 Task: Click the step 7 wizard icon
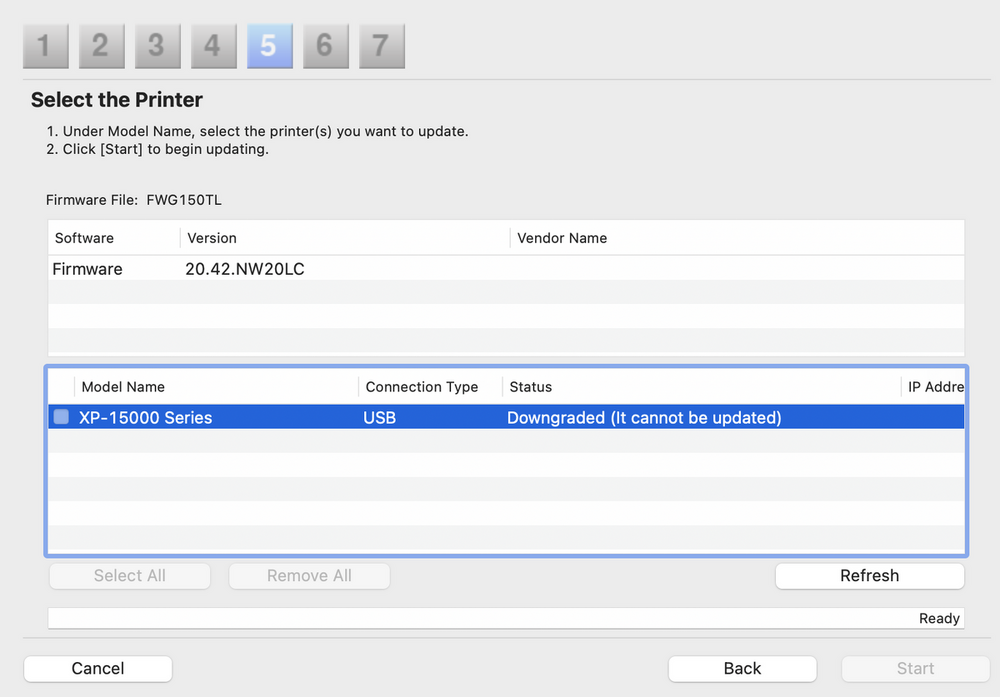tap(381, 46)
